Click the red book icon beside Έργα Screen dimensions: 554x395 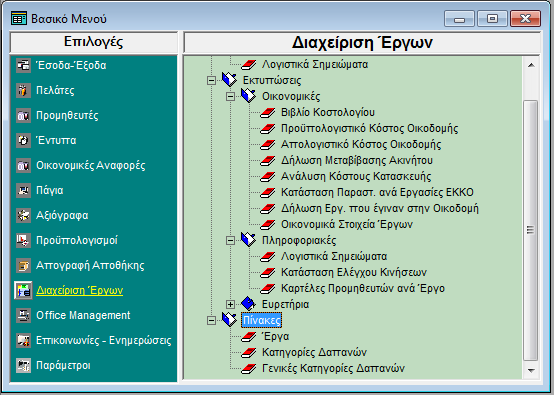pyautogui.click(x=249, y=337)
